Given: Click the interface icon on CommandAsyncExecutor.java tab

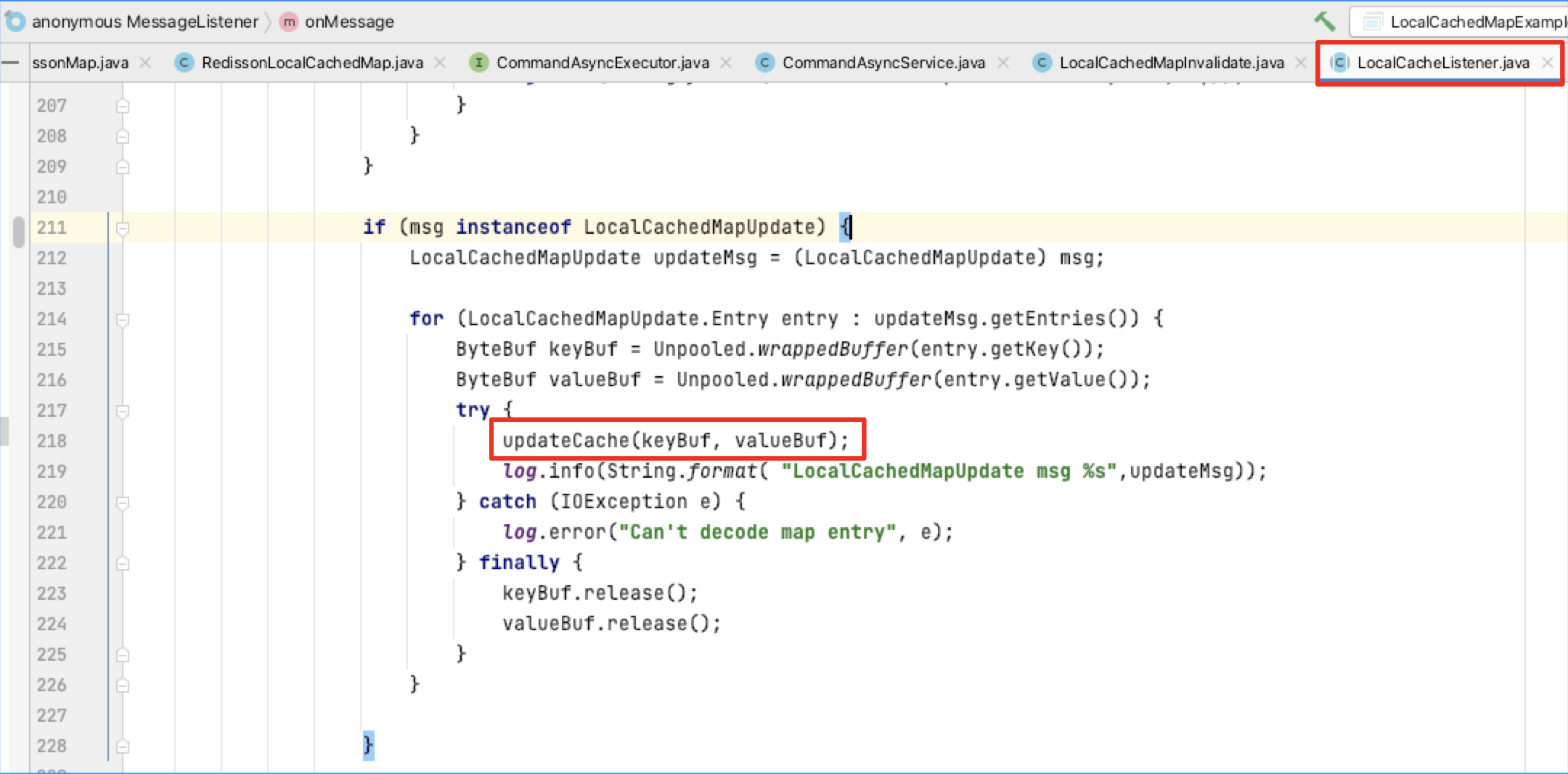Looking at the screenshot, I should pos(480,63).
